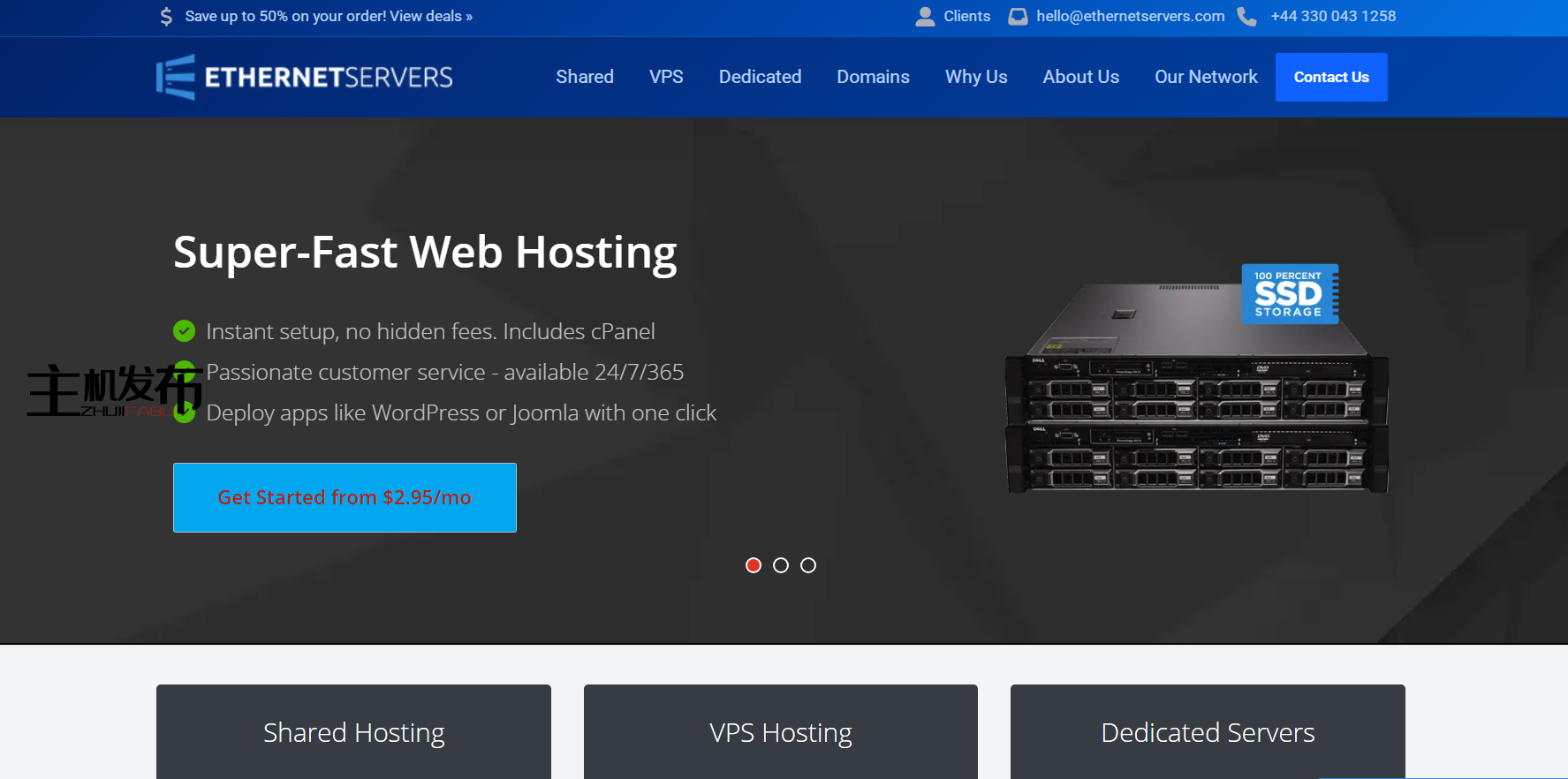Viewport: 1568px width, 779px height.
Task: Open the VPS navigation menu
Action: (666, 78)
